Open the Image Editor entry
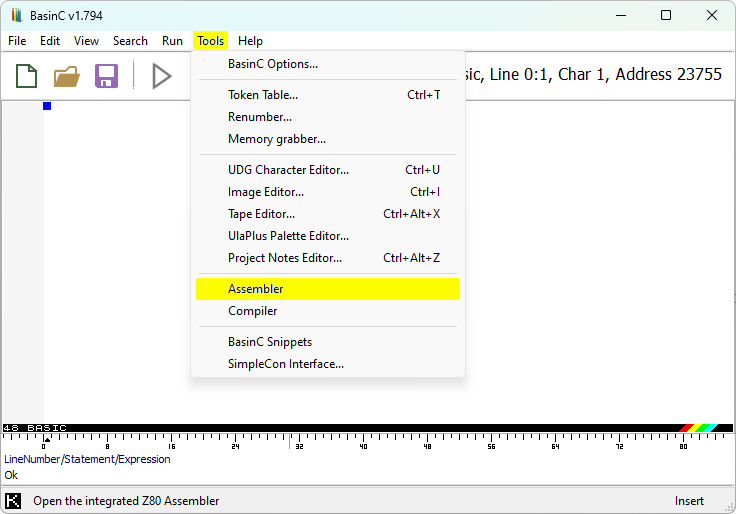The width and height of the screenshot is (736, 514). click(266, 192)
